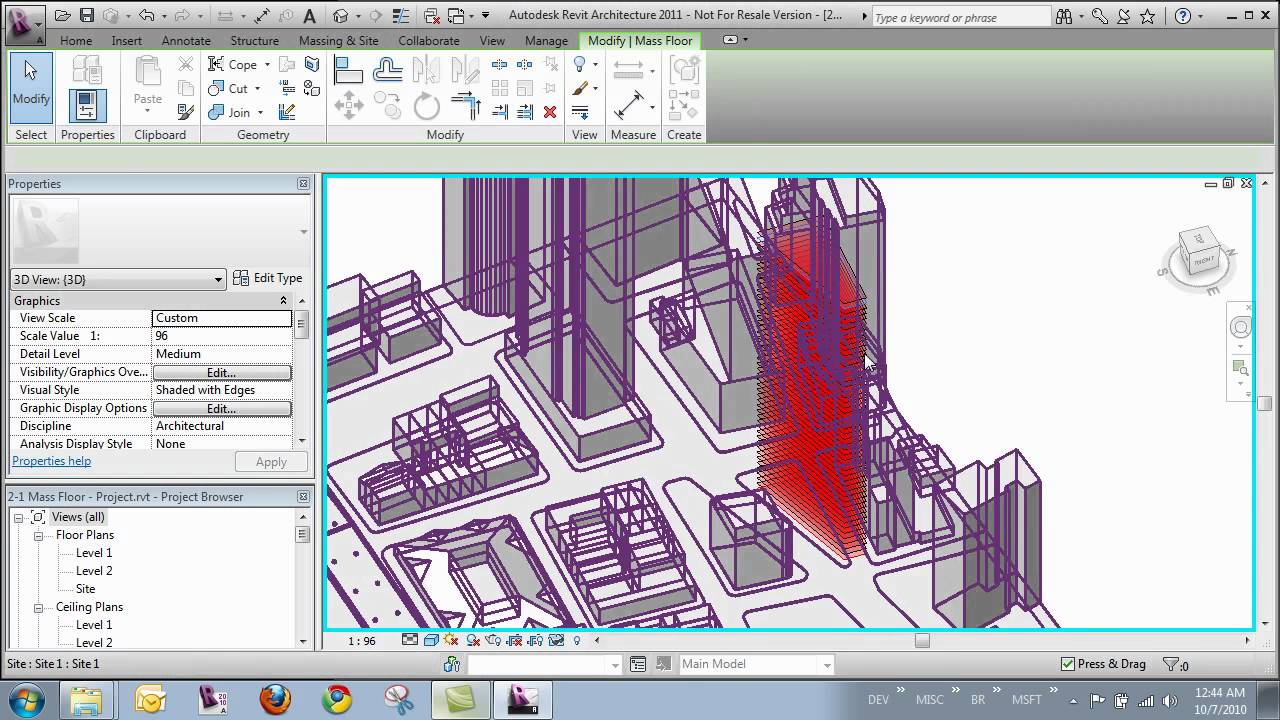This screenshot has height=720, width=1280.
Task: Click the red Delete icon in Modify panel
Action: [550, 111]
